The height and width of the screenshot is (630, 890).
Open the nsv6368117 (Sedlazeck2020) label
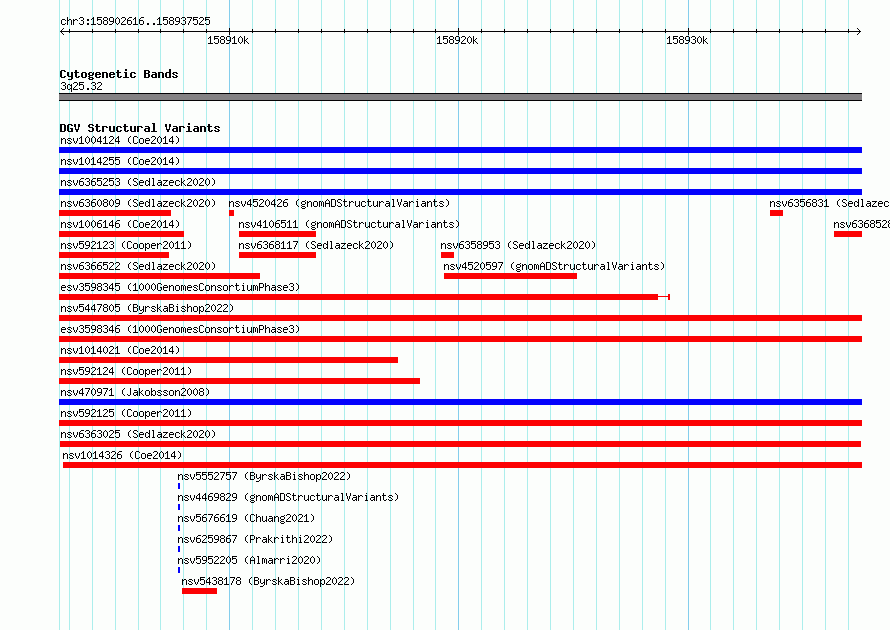(x=316, y=245)
